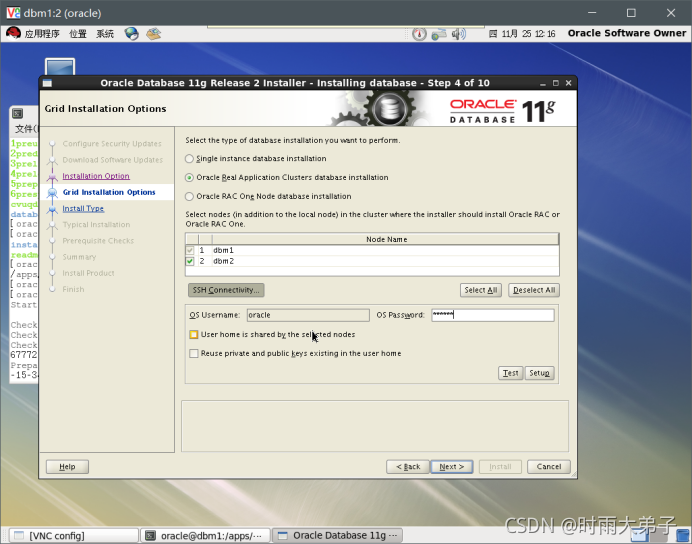Toggle the dbm2 node checkbox
The height and width of the screenshot is (544, 692).
[190, 261]
